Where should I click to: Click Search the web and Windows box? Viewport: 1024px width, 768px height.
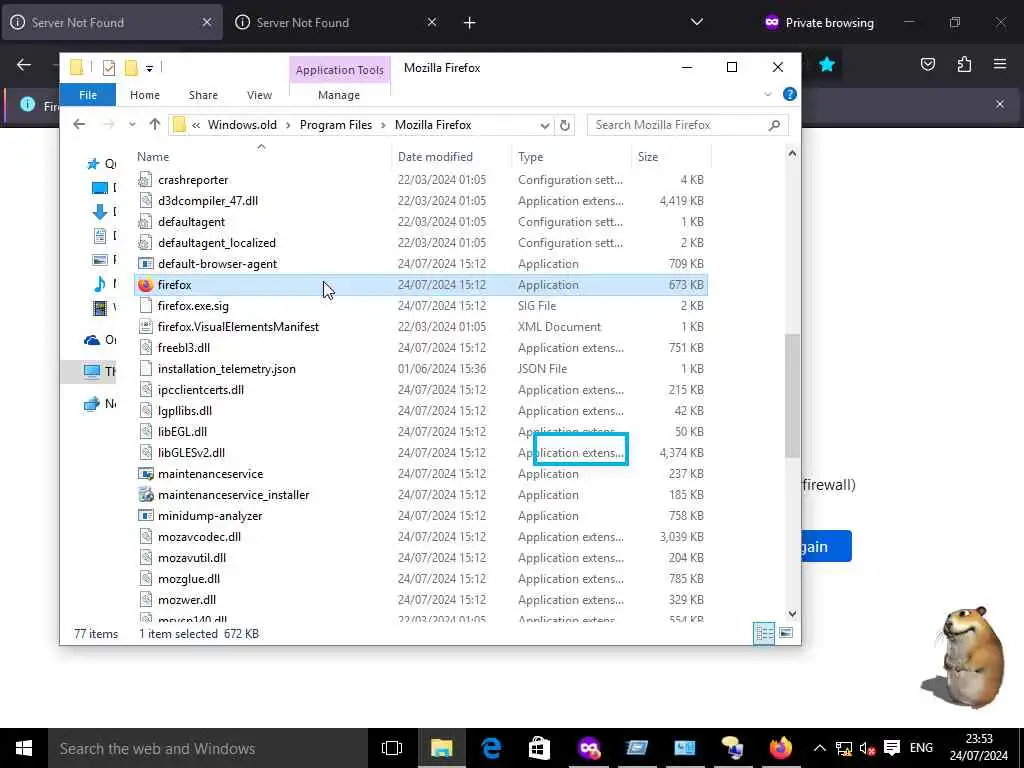(x=208, y=748)
